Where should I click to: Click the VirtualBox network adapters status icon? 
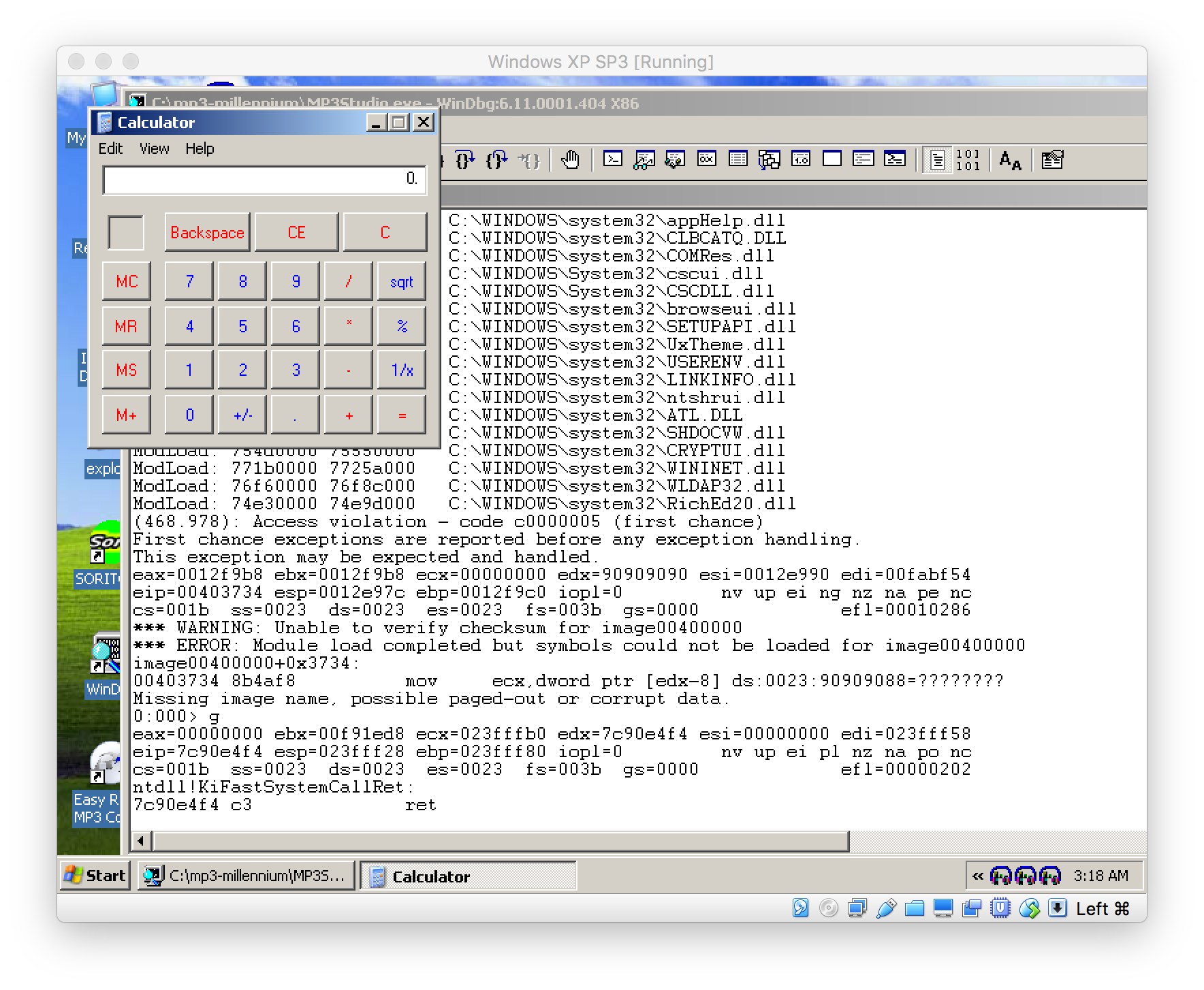click(857, 908)
